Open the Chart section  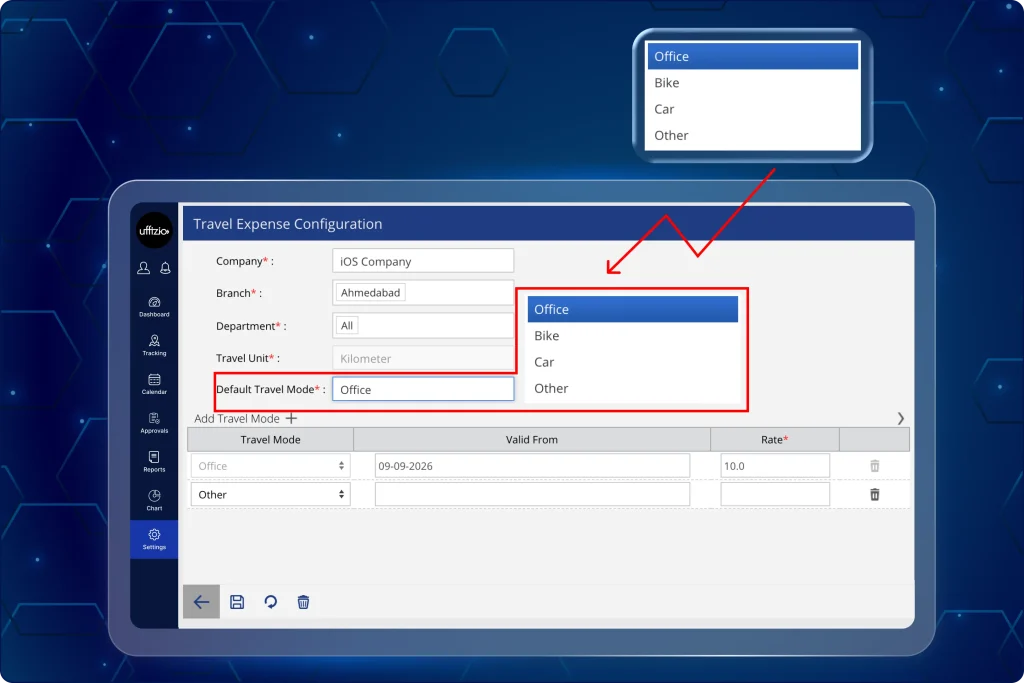(154, 500)
